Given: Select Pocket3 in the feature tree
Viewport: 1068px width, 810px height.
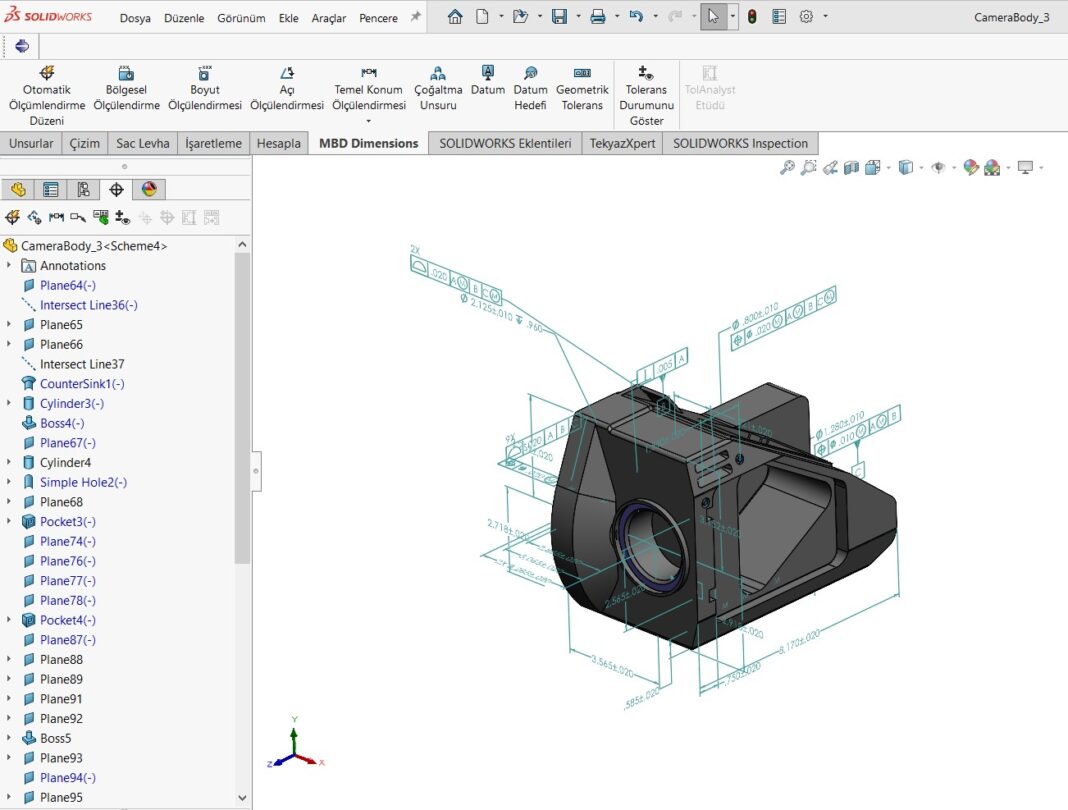Looking at the screenshot, I should click(65, 521).
